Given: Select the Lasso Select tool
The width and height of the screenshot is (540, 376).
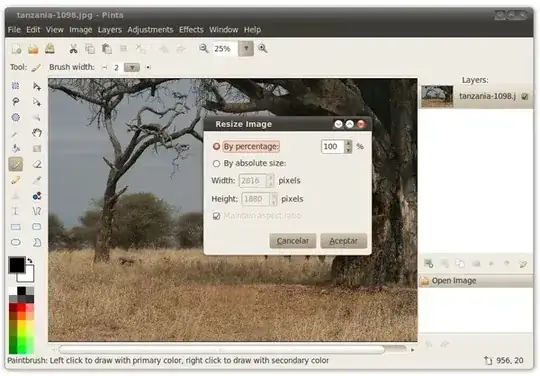Looking at the screenshot, I should point(15,102).
